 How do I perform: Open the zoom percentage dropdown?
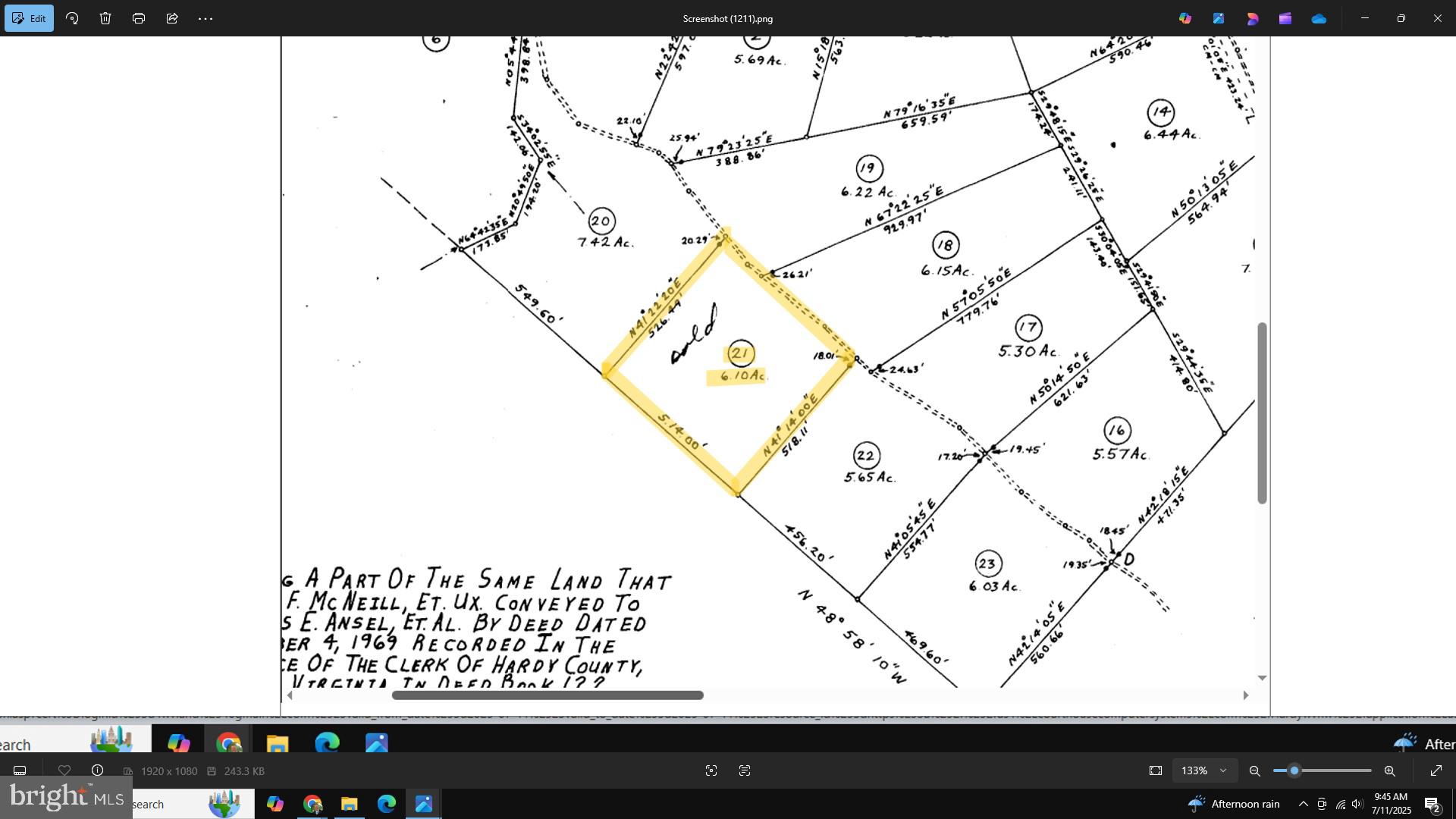tap(1204, 770)
